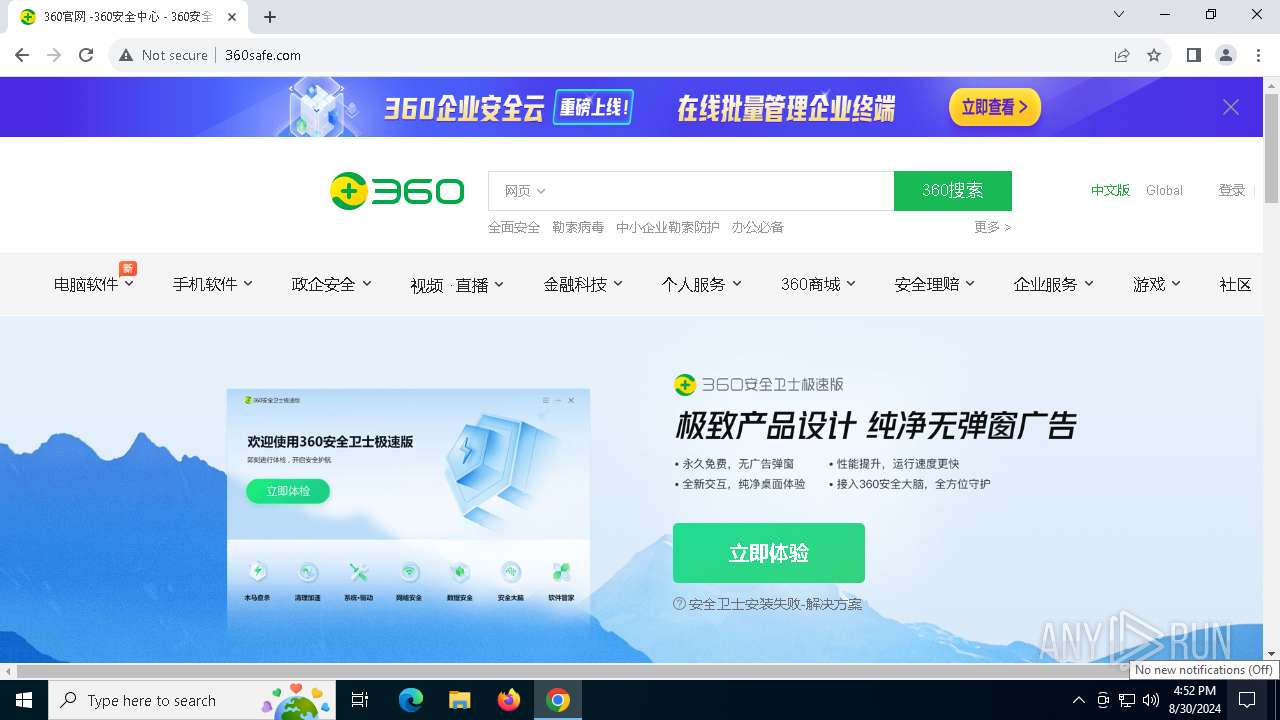
Task: Go back with the browser back arrow
Action: click(22, 55)
